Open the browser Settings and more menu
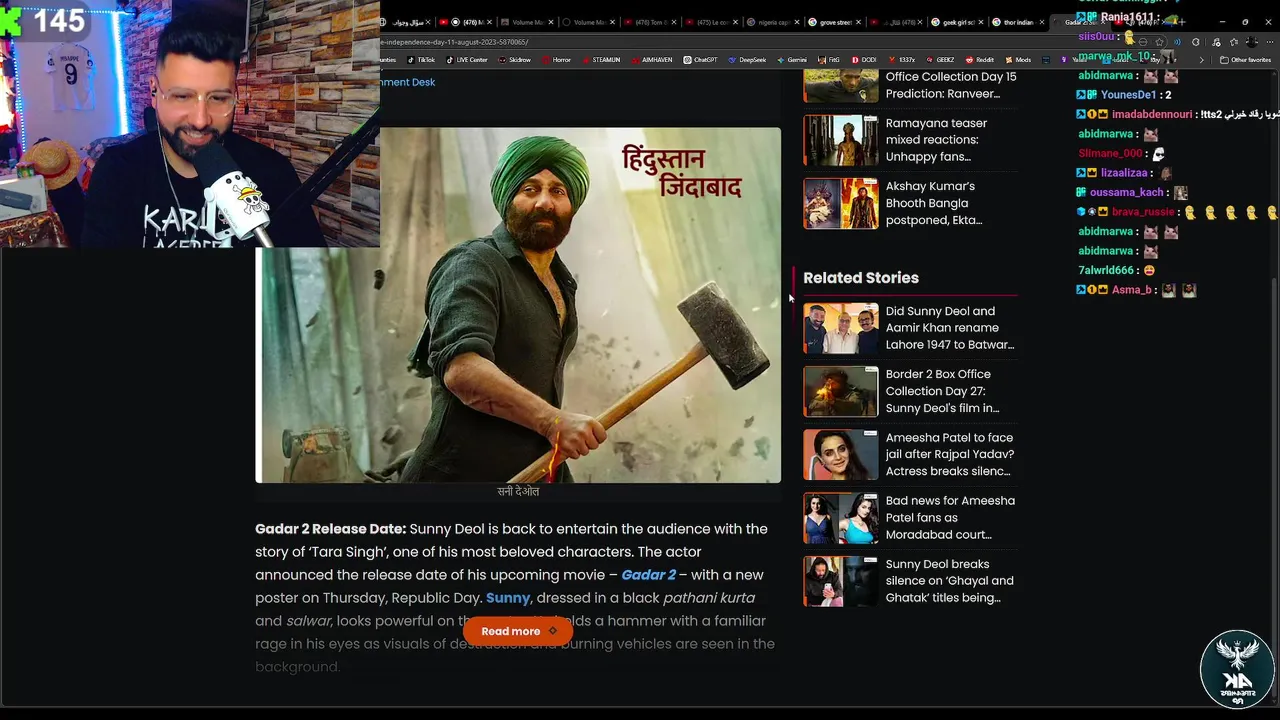 [x=1270, y=42]
